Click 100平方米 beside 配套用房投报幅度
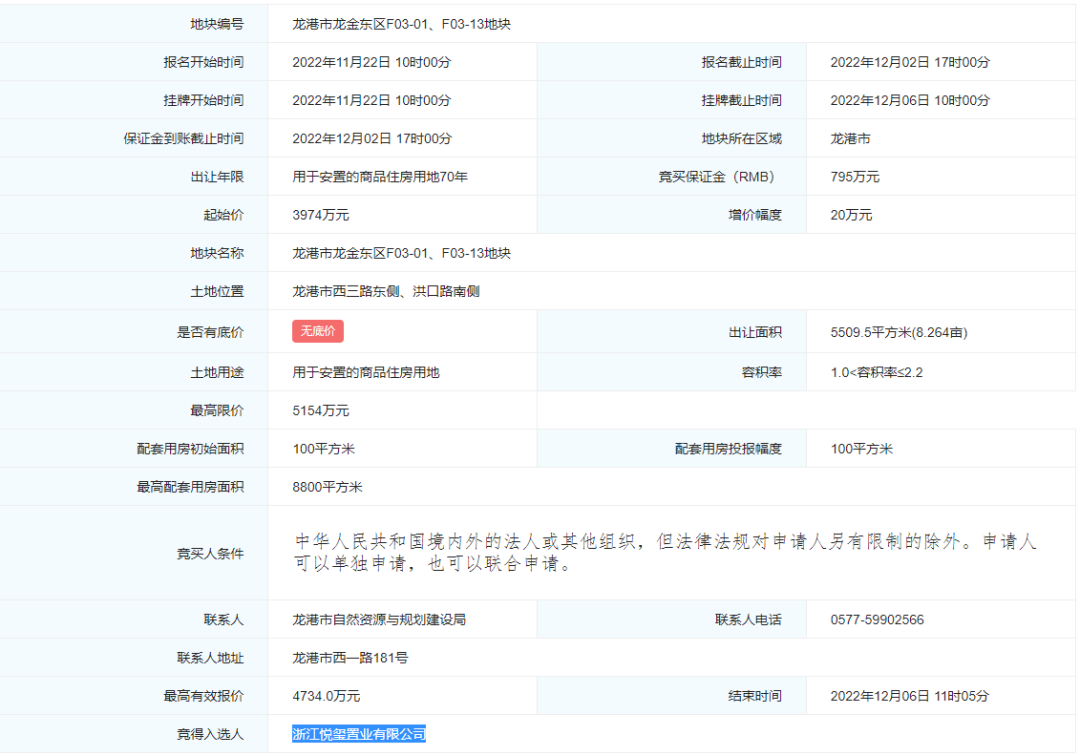Viewport: 1080px width, 756px height. pos(862,449)
